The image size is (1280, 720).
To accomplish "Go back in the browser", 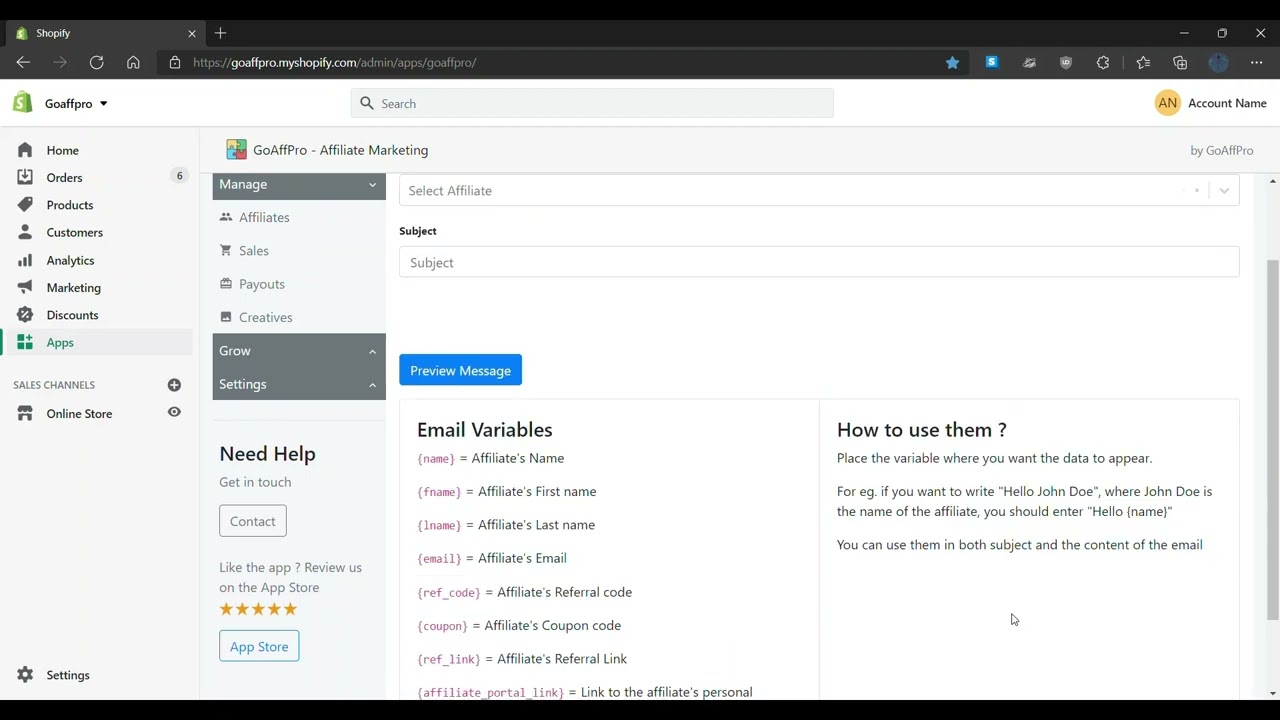I will tap(23, 62).
